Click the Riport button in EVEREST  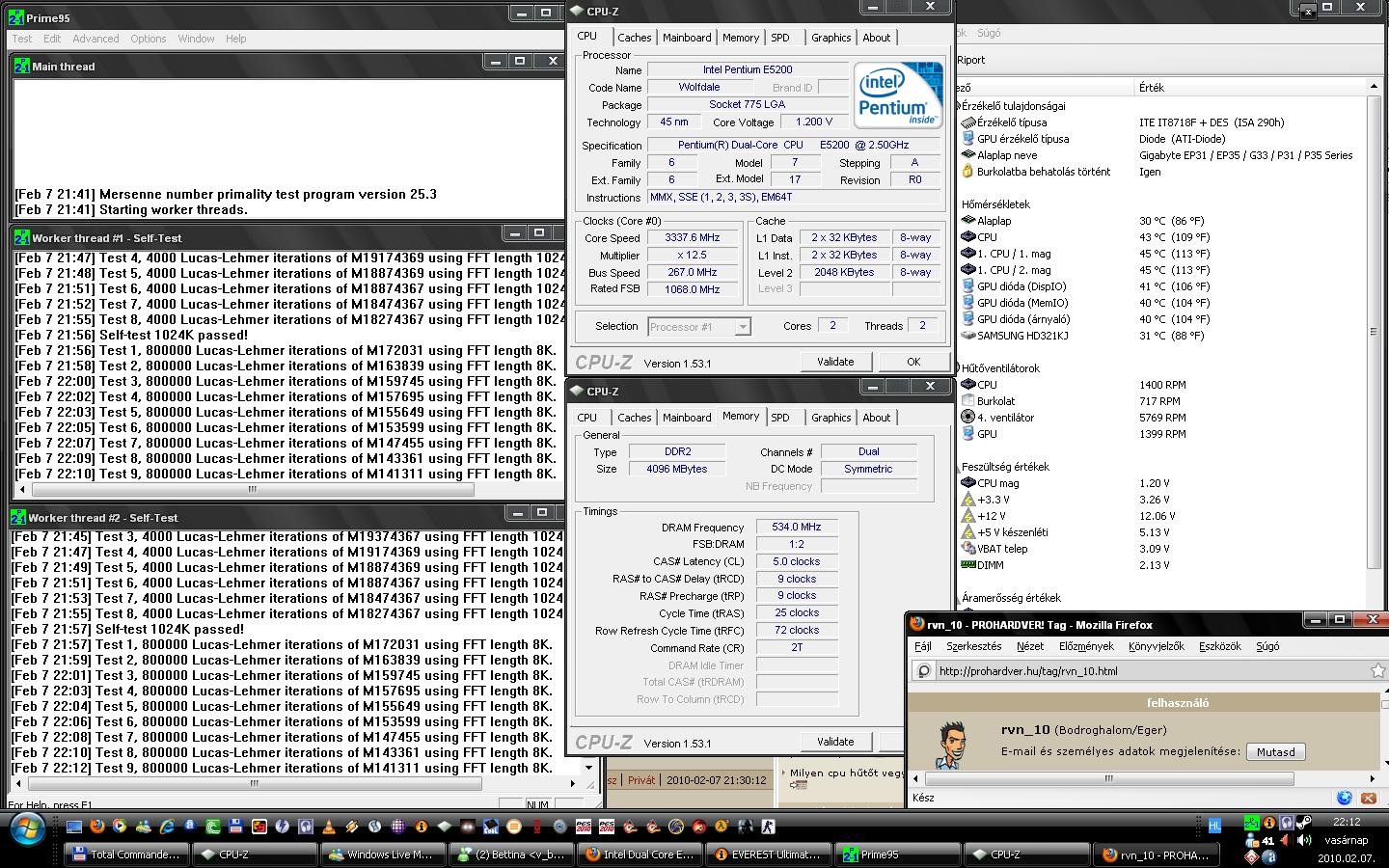(x=971, y=60)
